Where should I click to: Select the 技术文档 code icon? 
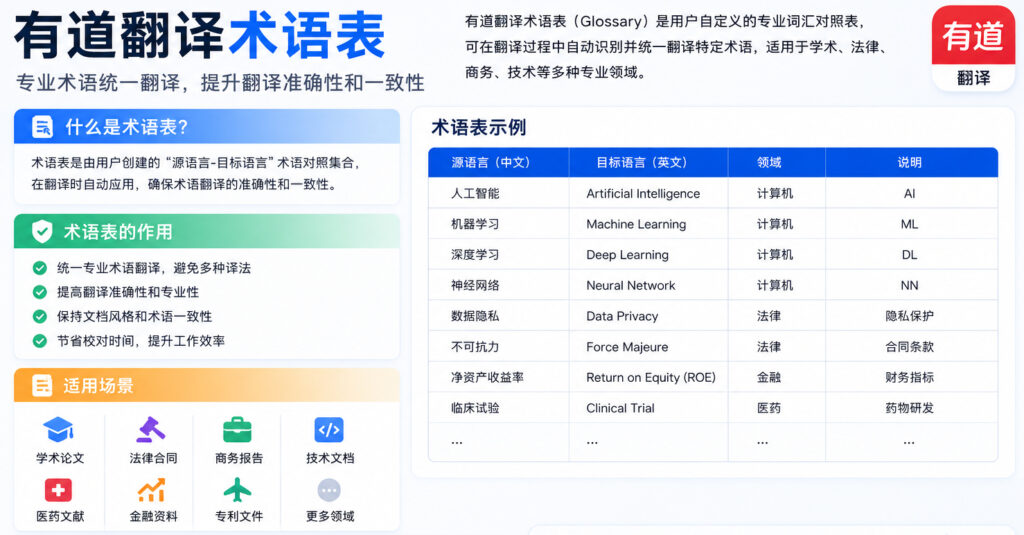point(329,430)
